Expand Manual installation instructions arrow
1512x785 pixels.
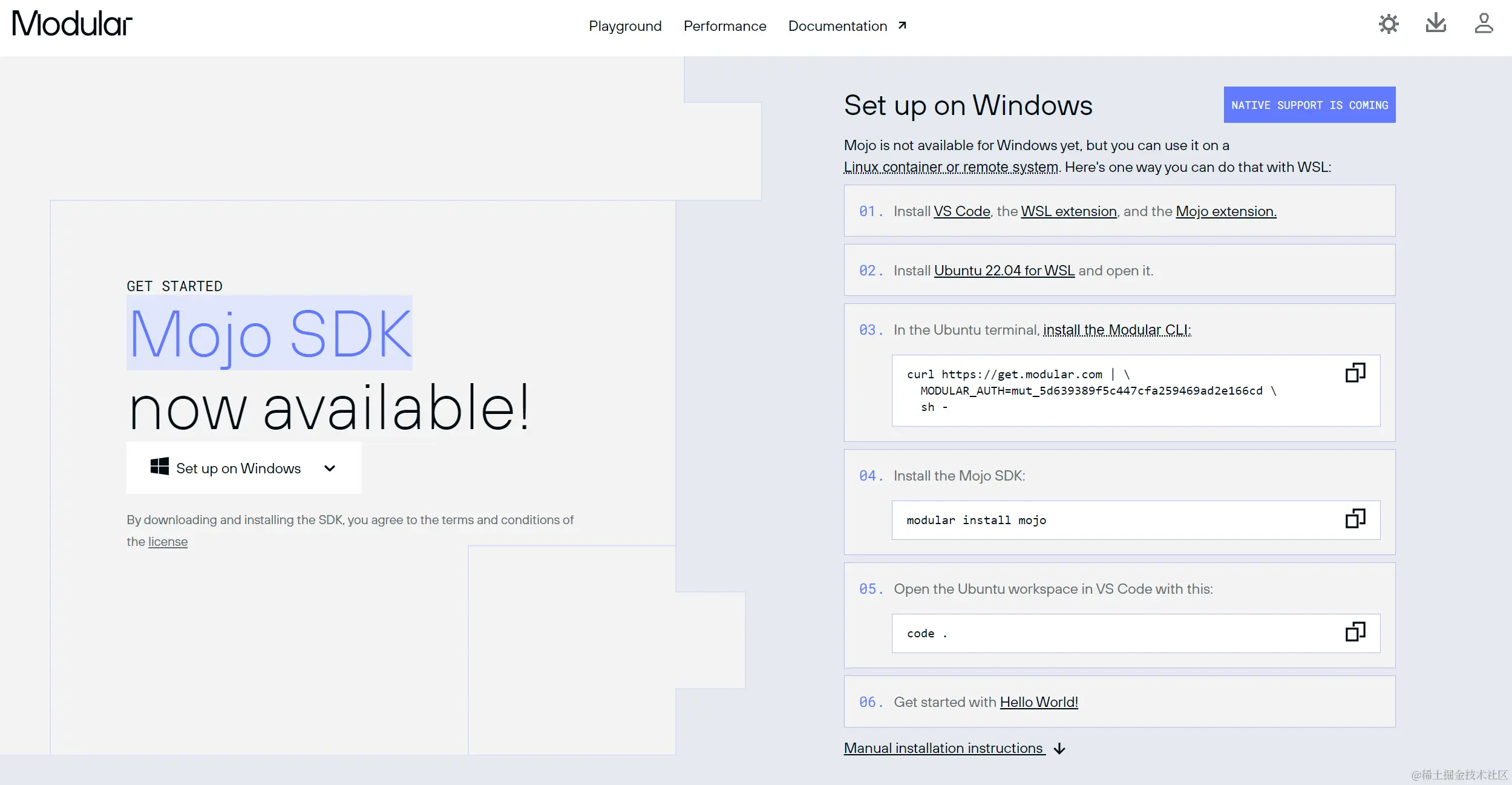point(1059,749)
